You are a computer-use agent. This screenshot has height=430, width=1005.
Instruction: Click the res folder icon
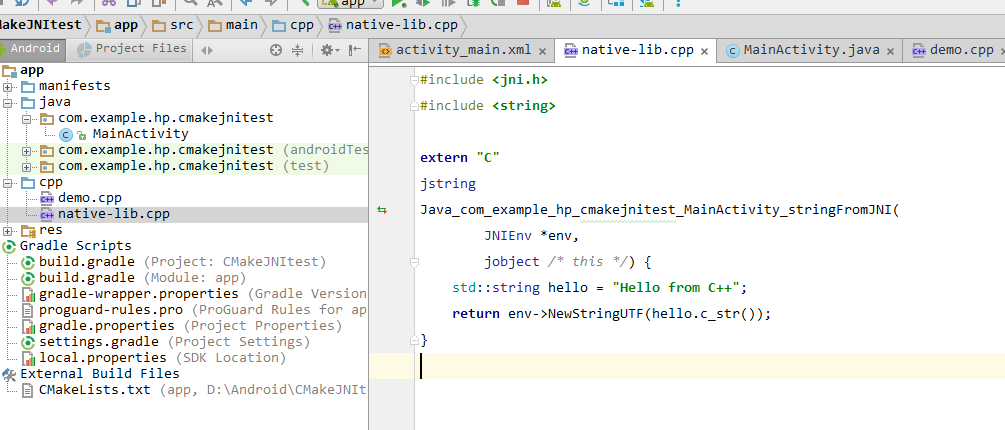pyautogui.click(x=28, y=231)
